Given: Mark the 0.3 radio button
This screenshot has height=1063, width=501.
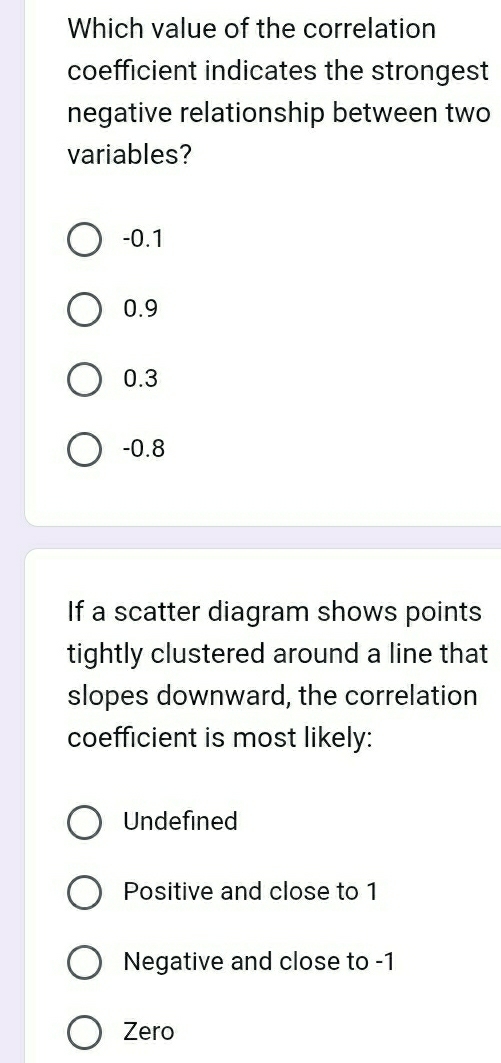Looking at the screenshot, I should click(84, 380).
